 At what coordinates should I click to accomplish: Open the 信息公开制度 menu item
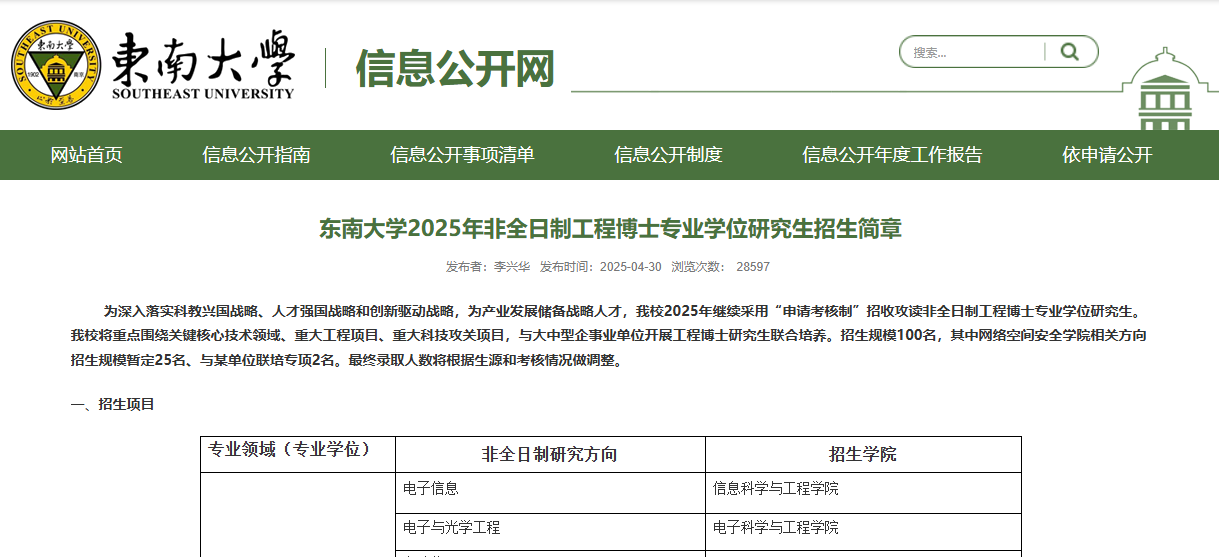(x=668, y=155)
